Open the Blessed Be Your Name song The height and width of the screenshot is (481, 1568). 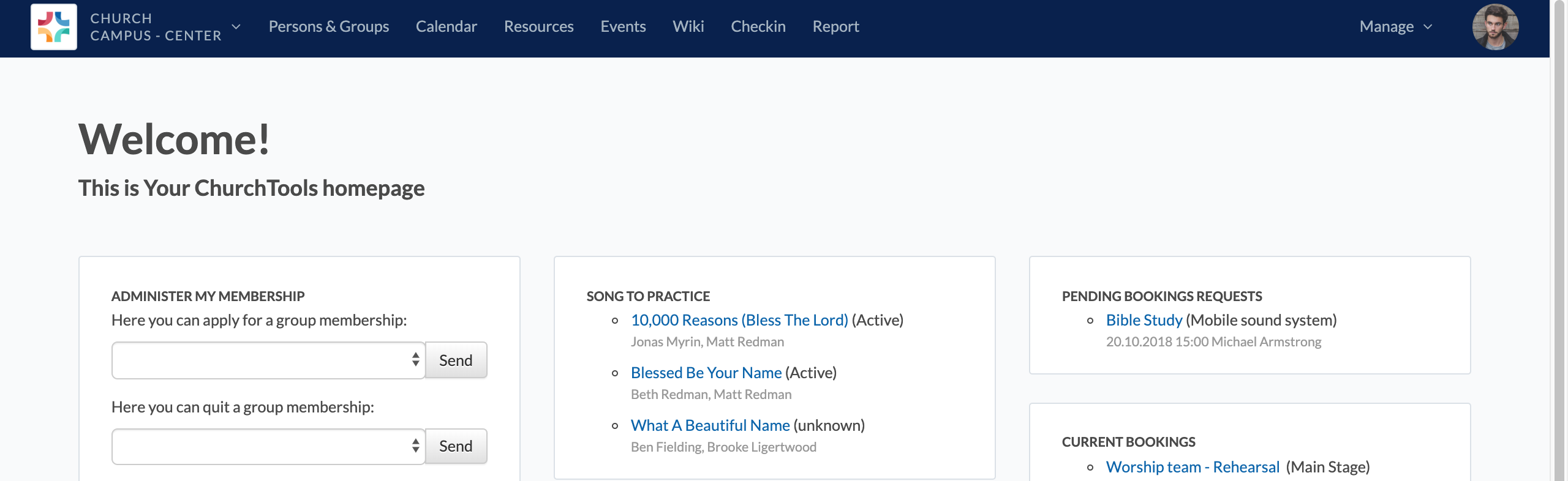(706, 373)
